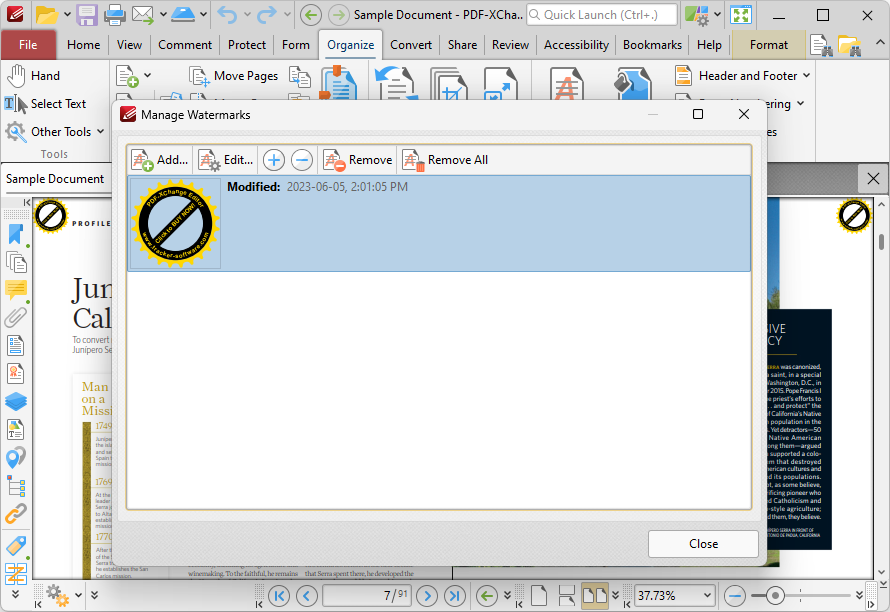Open the Format contextual tab
890x612 pixels.
coord(769,45)
